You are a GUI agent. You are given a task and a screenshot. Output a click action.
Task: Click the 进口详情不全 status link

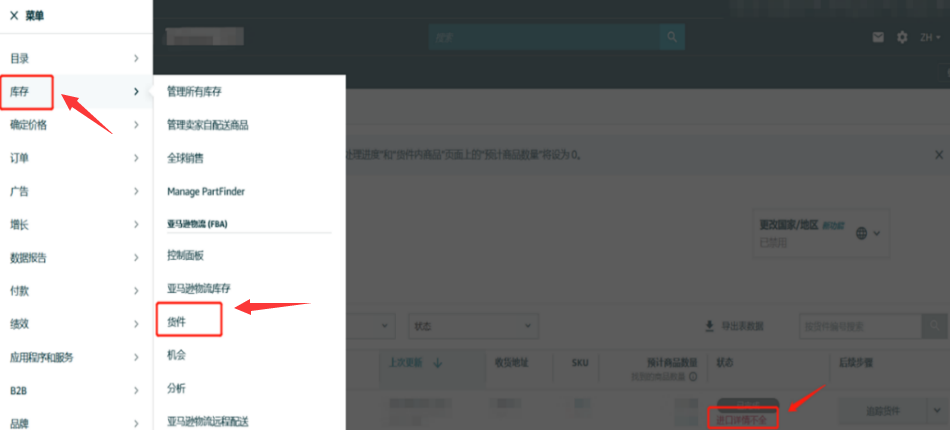pos(742,419)
